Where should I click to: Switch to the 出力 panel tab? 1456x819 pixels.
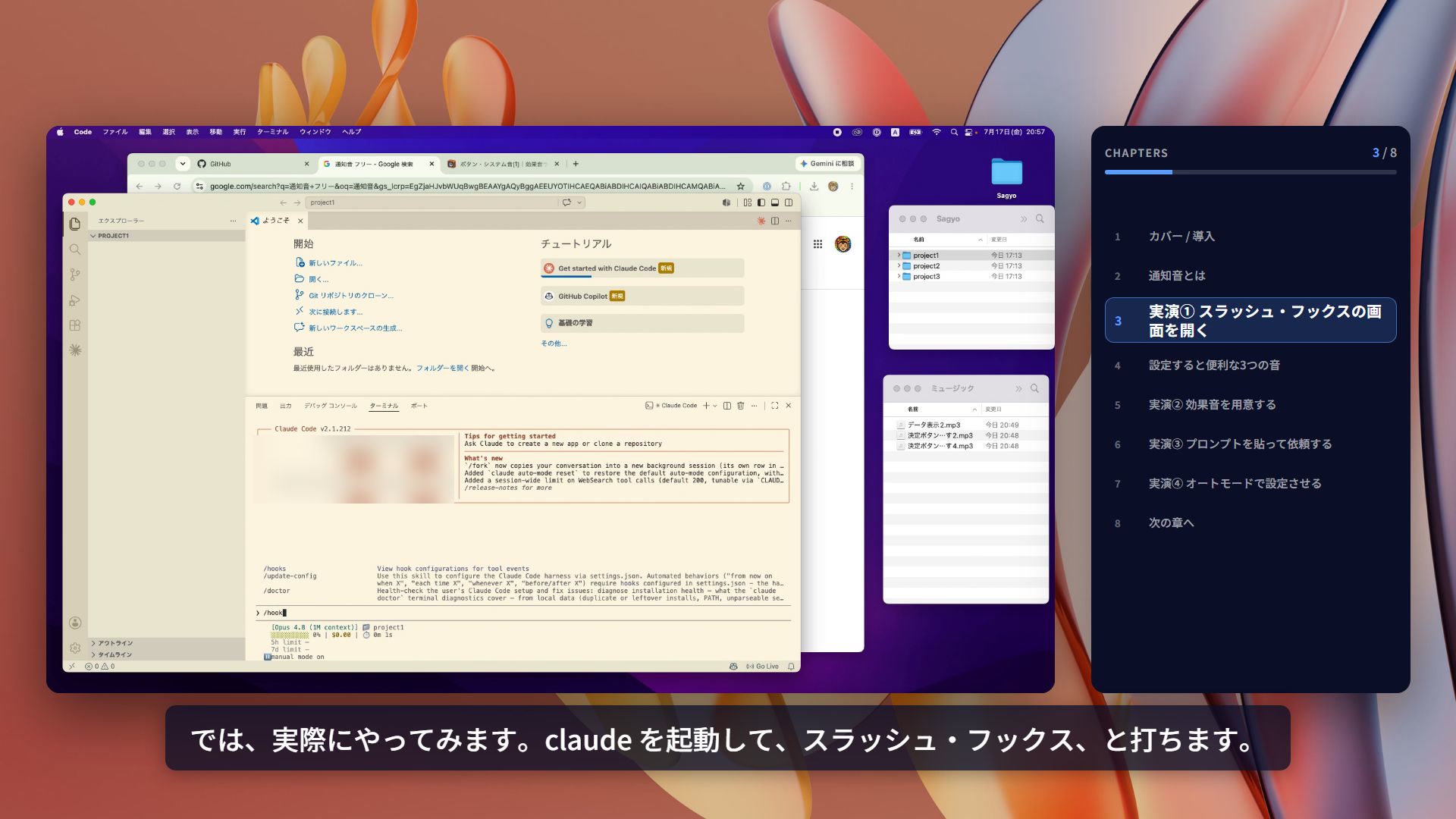(285, 406)
